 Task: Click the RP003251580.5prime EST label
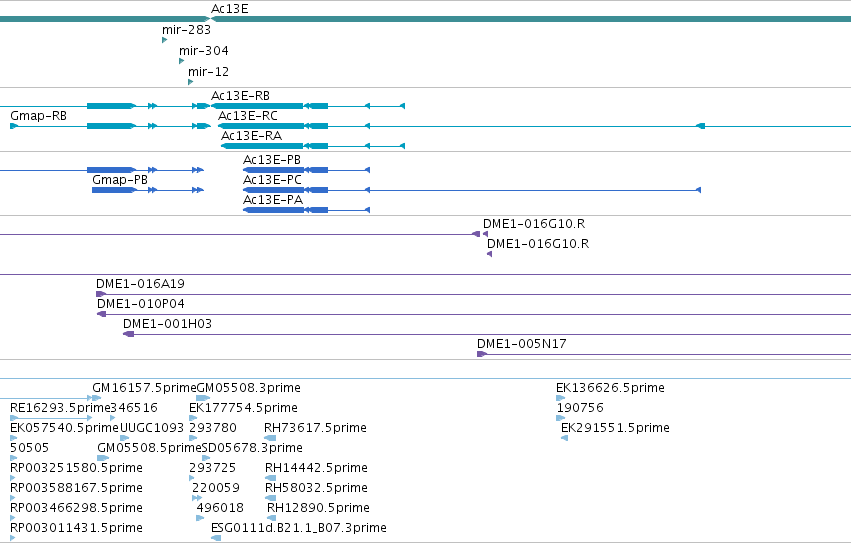point(77,468)
